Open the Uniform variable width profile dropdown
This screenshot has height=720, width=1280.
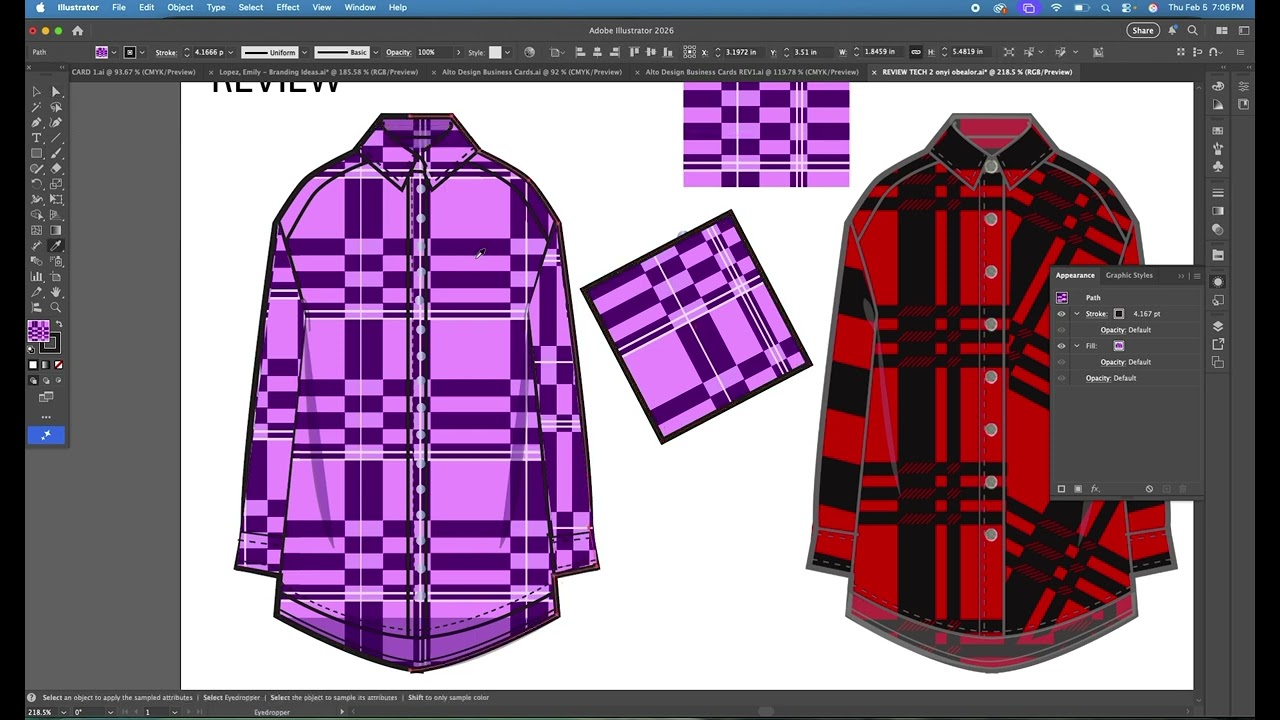coord(303,52)
